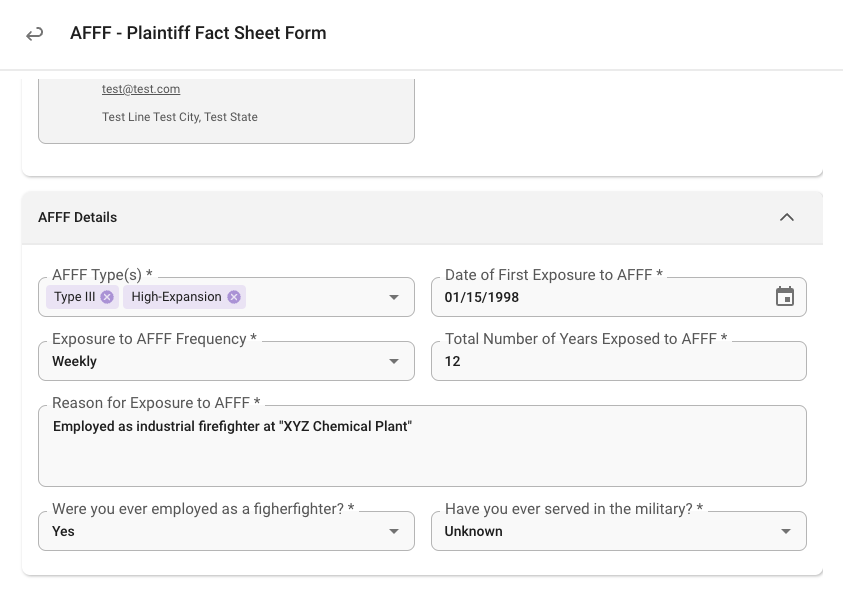843x589 pixels.
Task: Click the Date of First Exposure field
Action: (x=619, y=297)
